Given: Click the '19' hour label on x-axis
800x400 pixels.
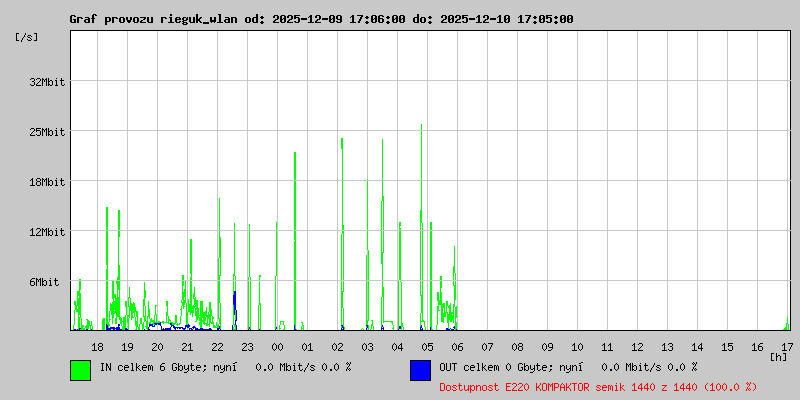Looking at the screenshot, I should 128,347.
